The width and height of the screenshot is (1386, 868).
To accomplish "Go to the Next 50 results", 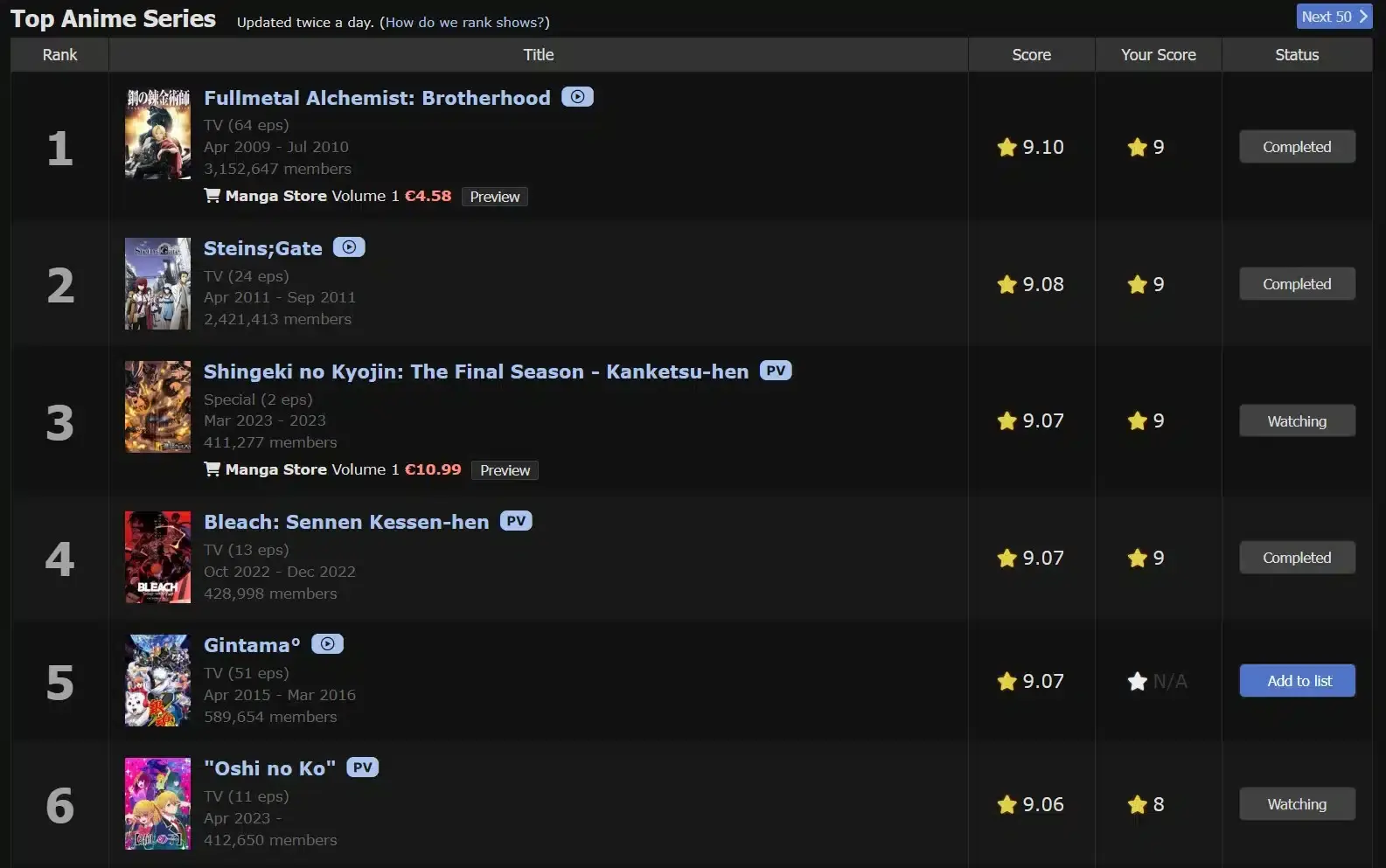I will click(1334, 17).
